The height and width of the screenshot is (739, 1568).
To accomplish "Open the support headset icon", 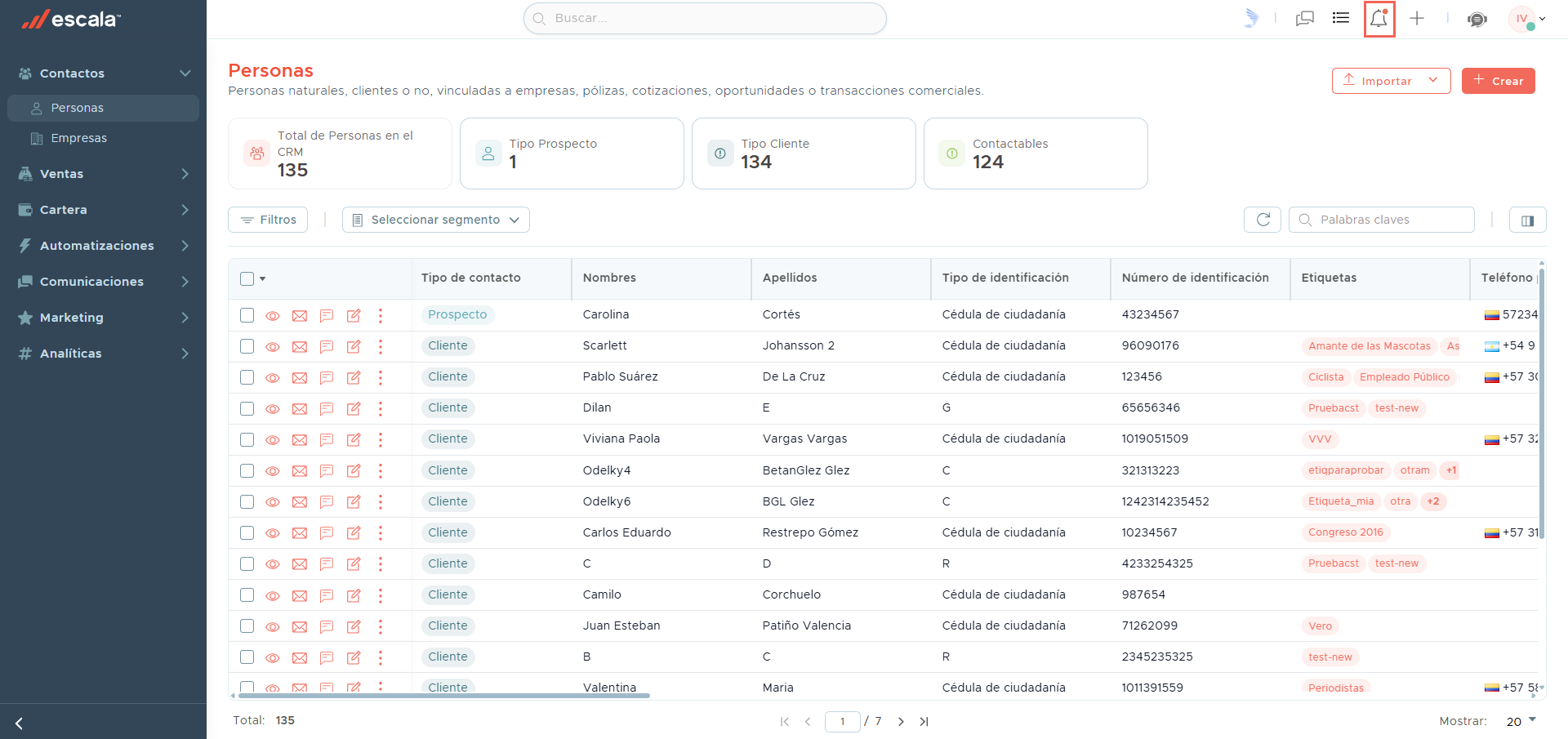I will pyautogui.click(x=1477, y=19).
